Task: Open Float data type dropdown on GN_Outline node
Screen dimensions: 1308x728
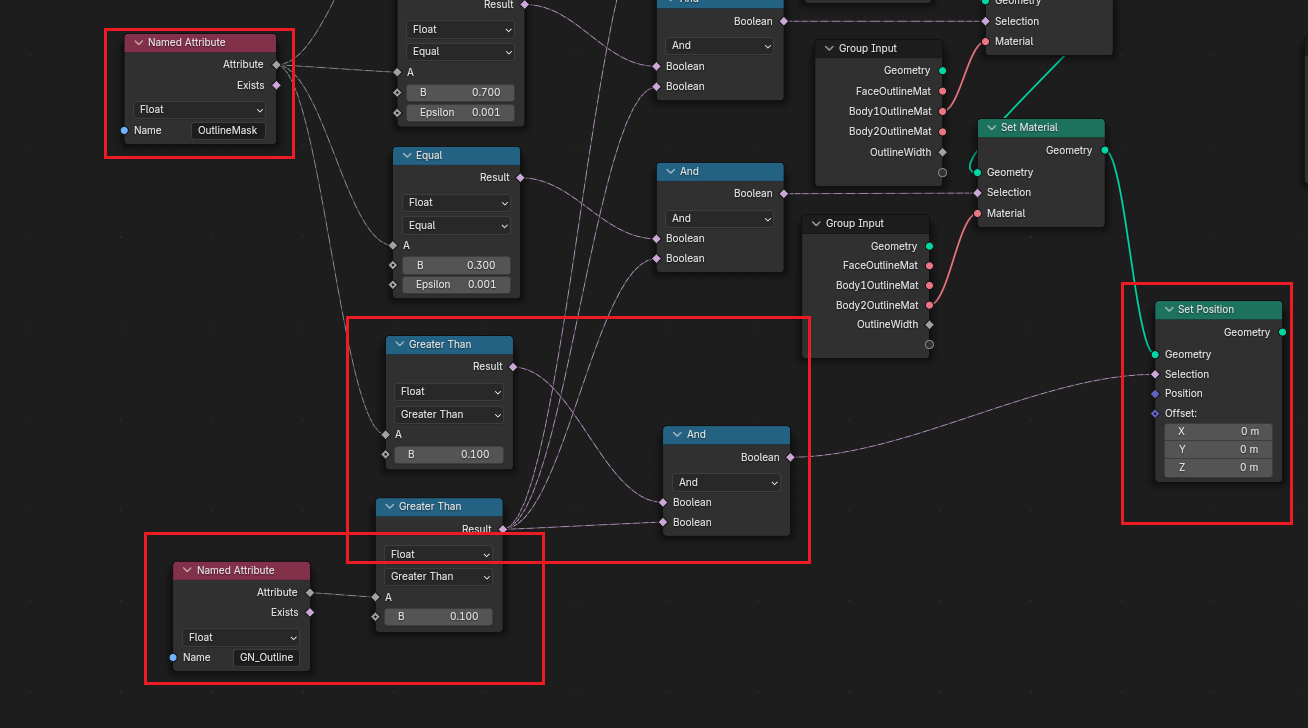Action: point(241,637)
